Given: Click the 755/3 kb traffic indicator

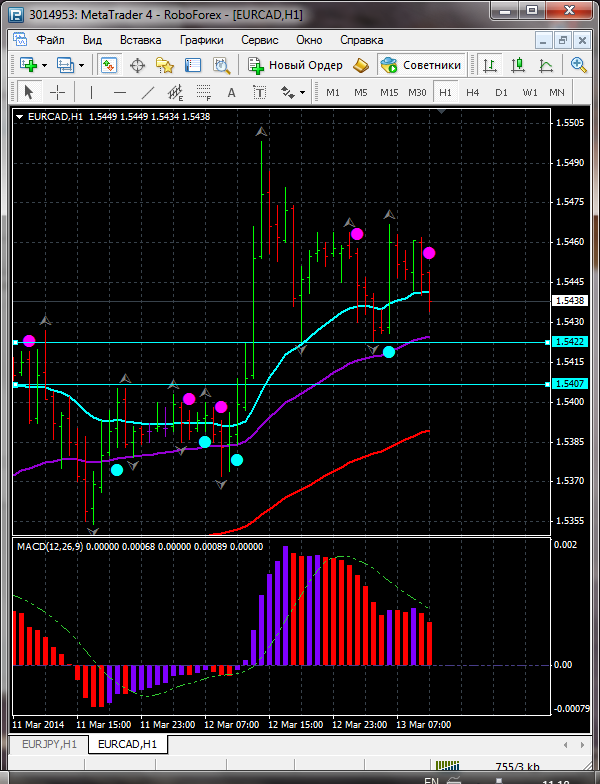Looking at the screenshot, I should tap(518, 767).
